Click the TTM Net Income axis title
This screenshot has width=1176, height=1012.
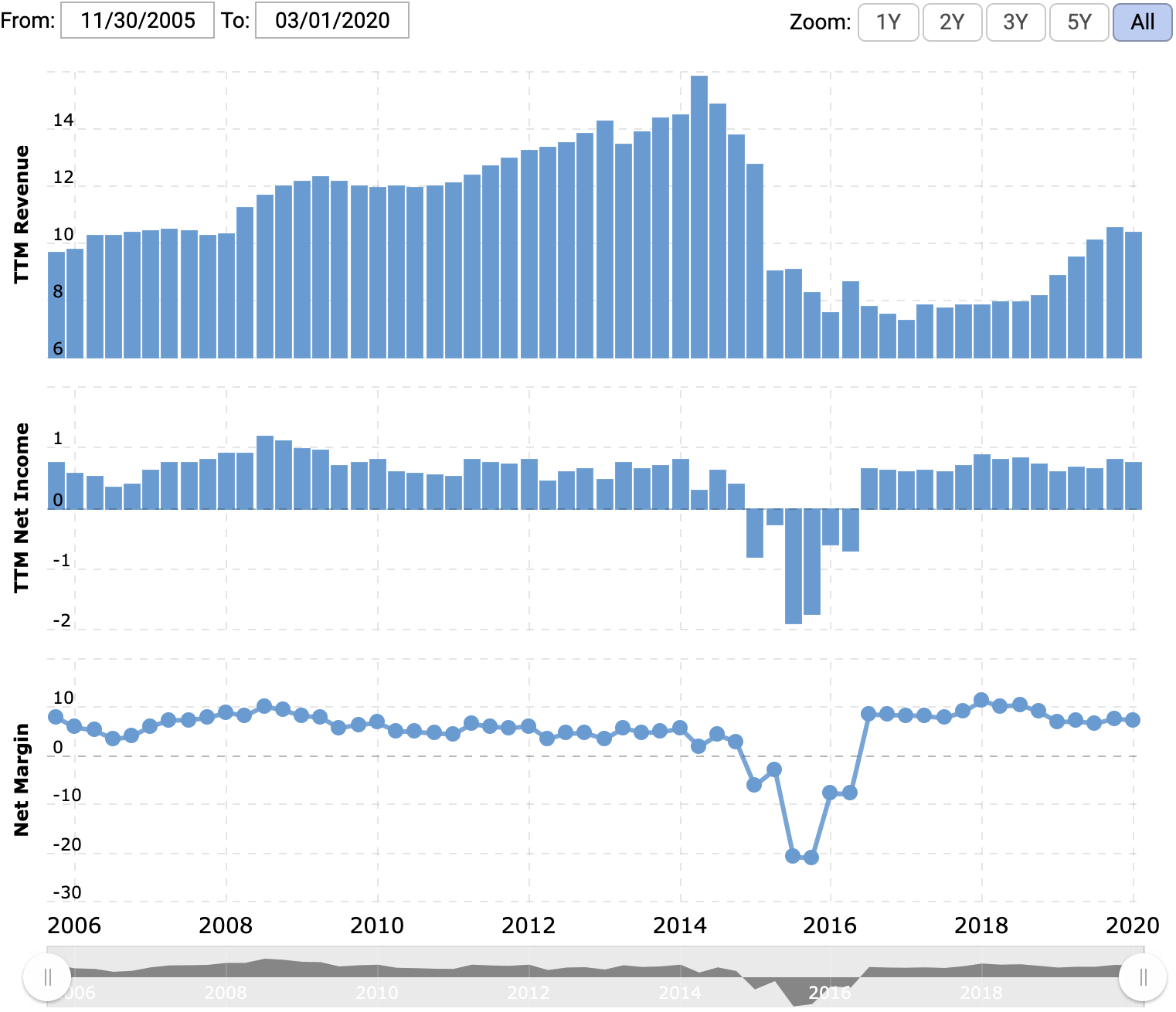point(22,508)
